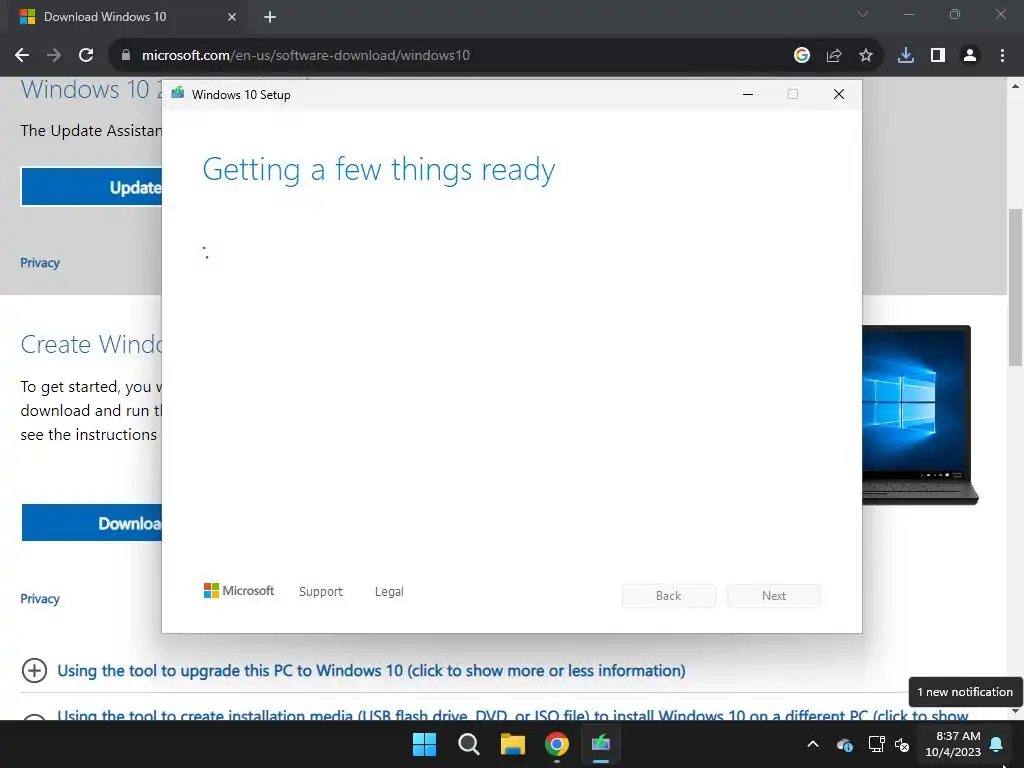Click Legal link in Setup dialog
The width and height of the screenshot is (1024, 768).
tap(389, 592)
